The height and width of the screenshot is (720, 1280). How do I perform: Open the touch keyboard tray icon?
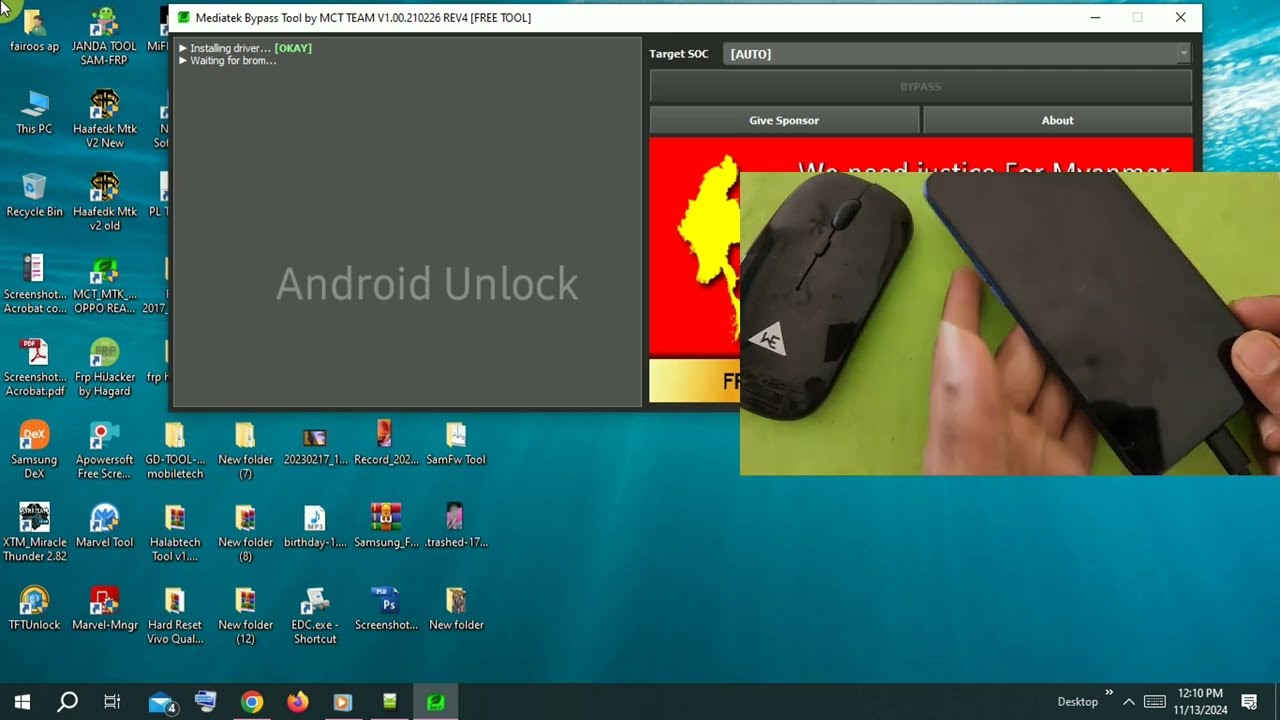[1154, 702]
